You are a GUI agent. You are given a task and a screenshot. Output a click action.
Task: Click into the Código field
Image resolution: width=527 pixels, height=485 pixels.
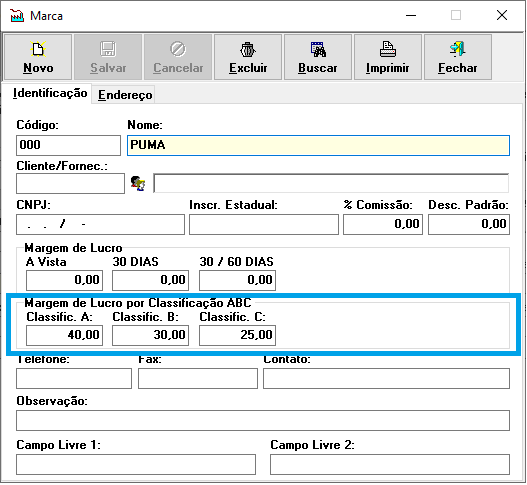click(68, 145)
